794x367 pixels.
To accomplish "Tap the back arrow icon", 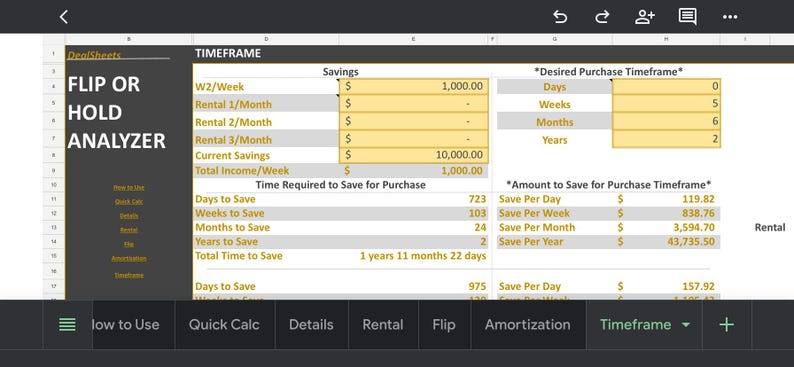I will pyautogui.click(x=63, y=17).
